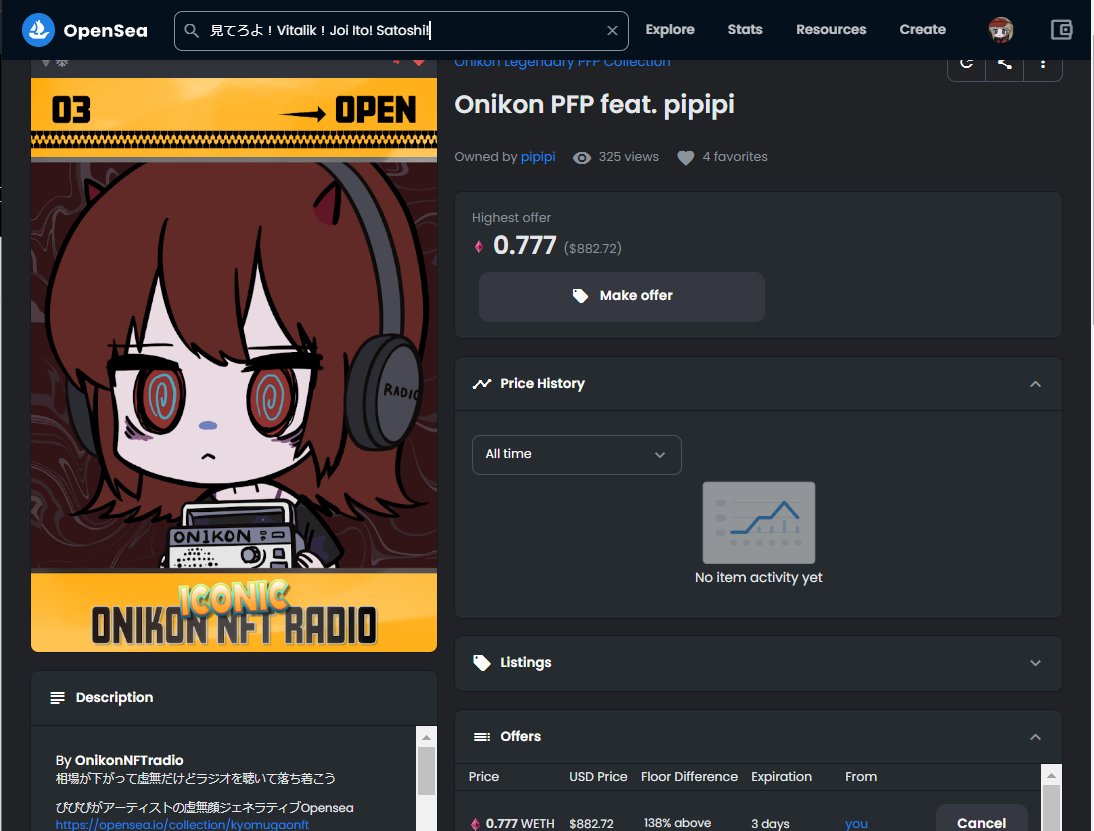Screen dimensions: 1094x831
Task: Click the magnifier icon in search bar
Action: (x=191, y=31)
